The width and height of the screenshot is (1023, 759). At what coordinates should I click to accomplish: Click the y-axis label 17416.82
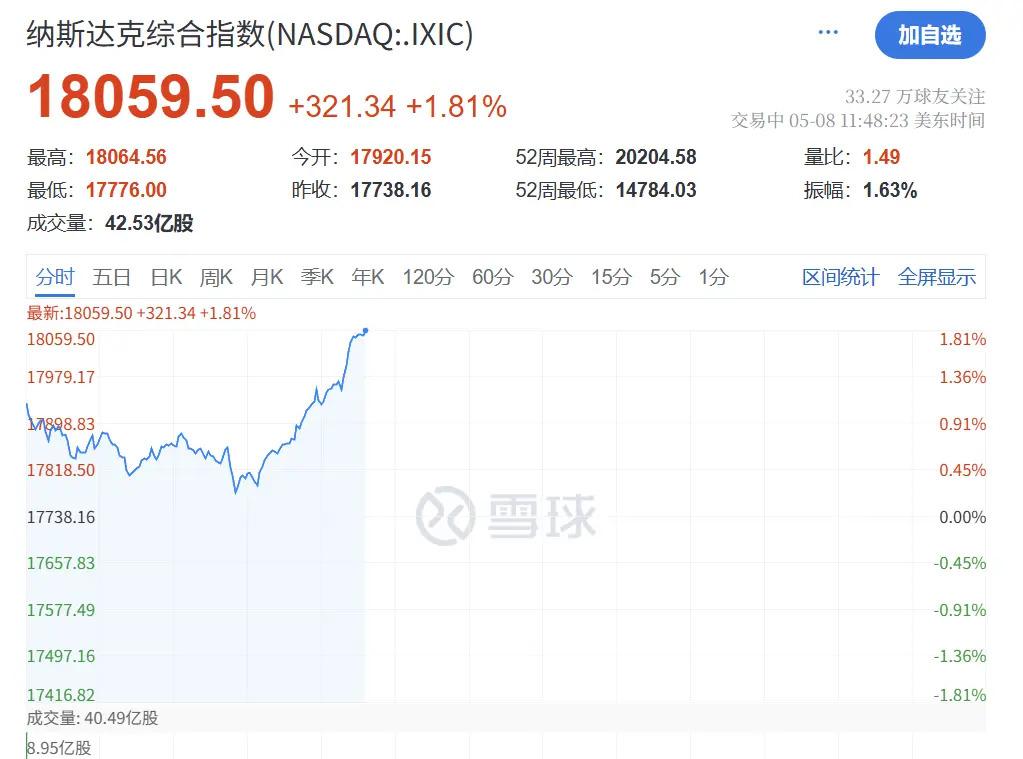(x=61, y=695)
